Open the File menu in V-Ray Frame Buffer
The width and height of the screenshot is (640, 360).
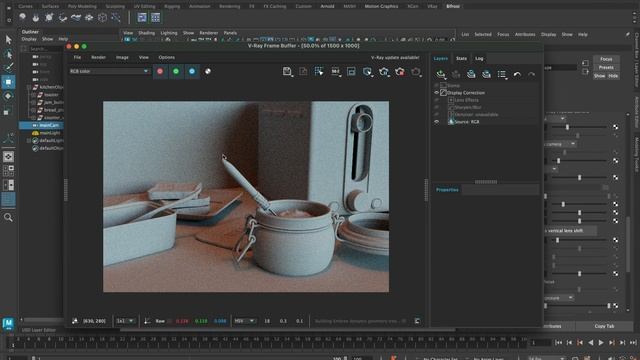[77, 58]
